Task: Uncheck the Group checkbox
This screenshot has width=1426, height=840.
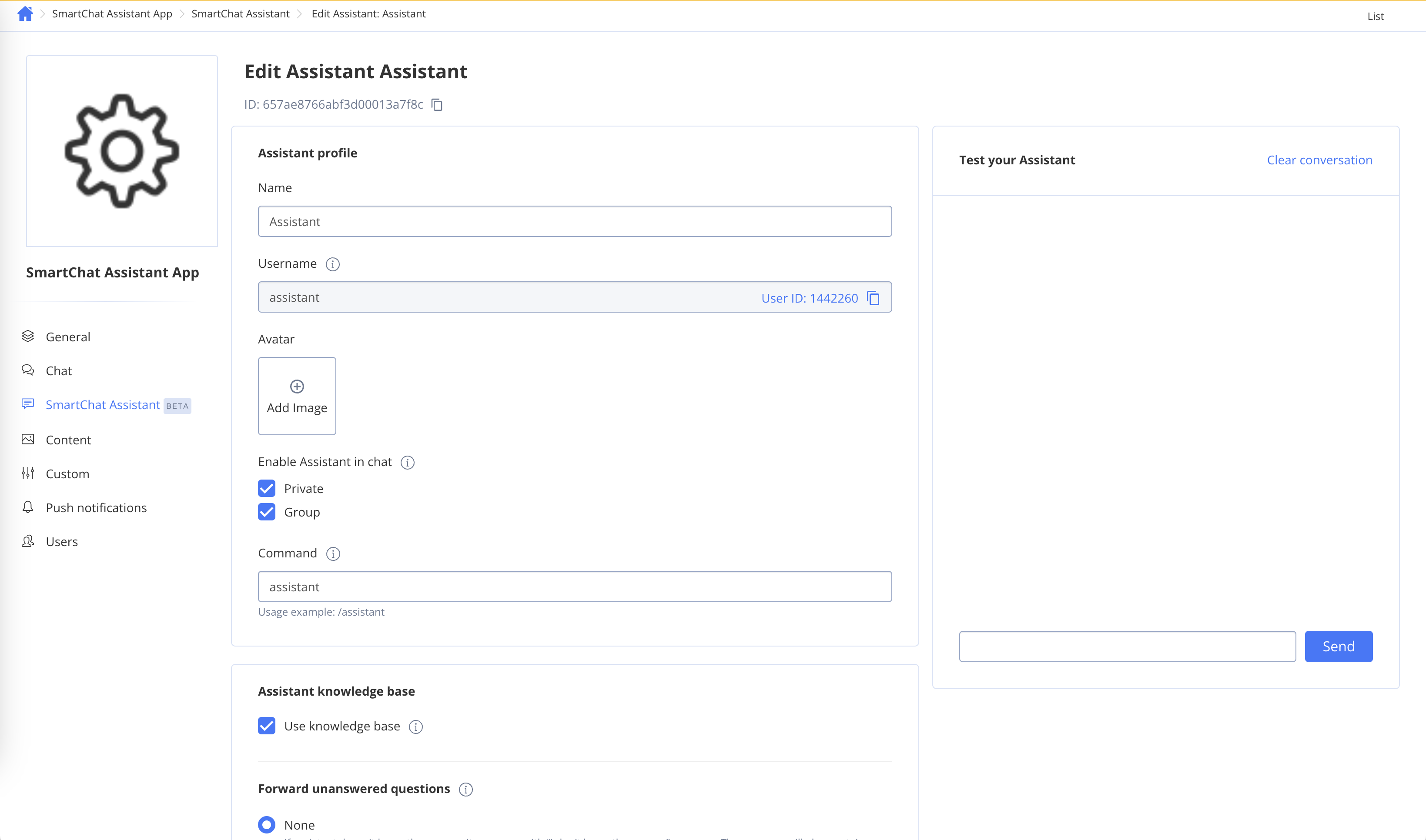Action: click(x=267, y=512)
